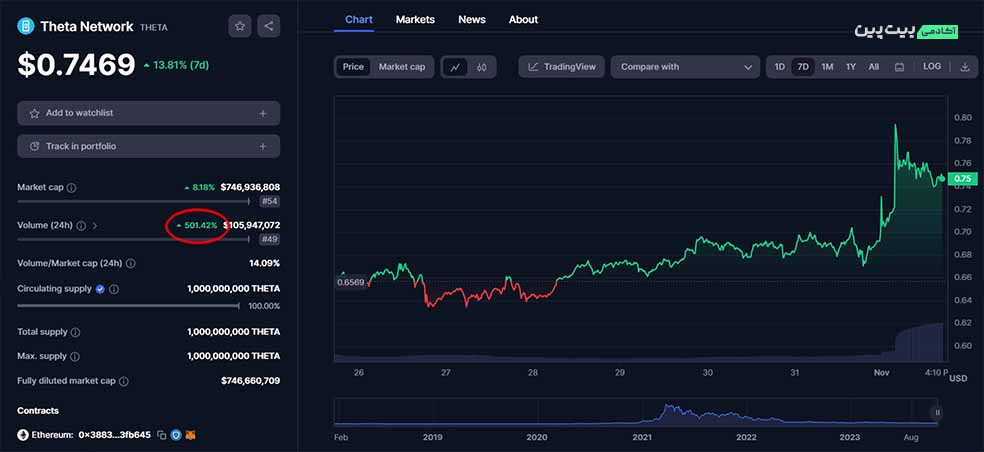Open the TradingView chart

(x=562, y=67)
